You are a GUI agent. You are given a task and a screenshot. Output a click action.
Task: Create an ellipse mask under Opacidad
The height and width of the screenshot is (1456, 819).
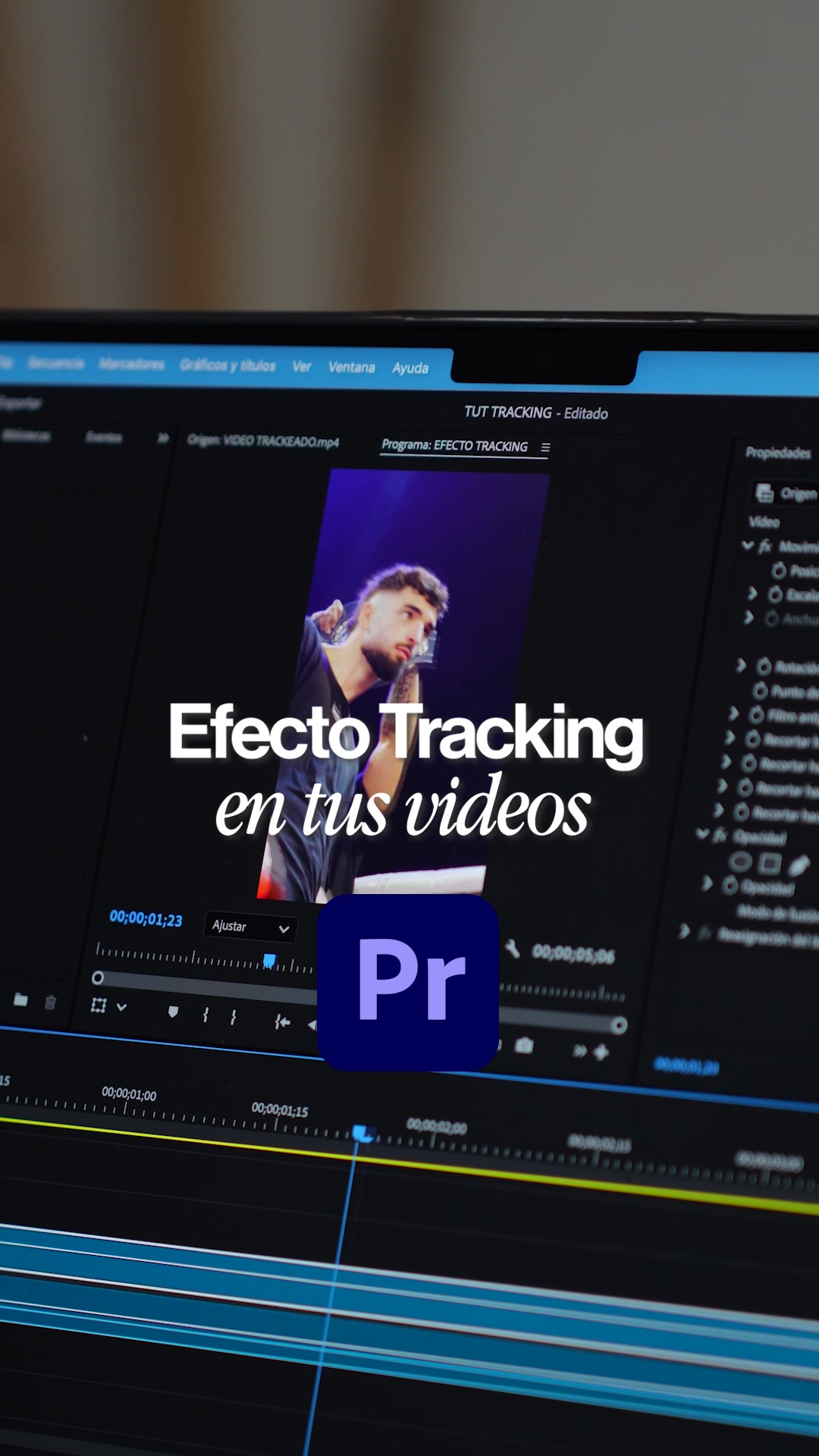(740, 861)
